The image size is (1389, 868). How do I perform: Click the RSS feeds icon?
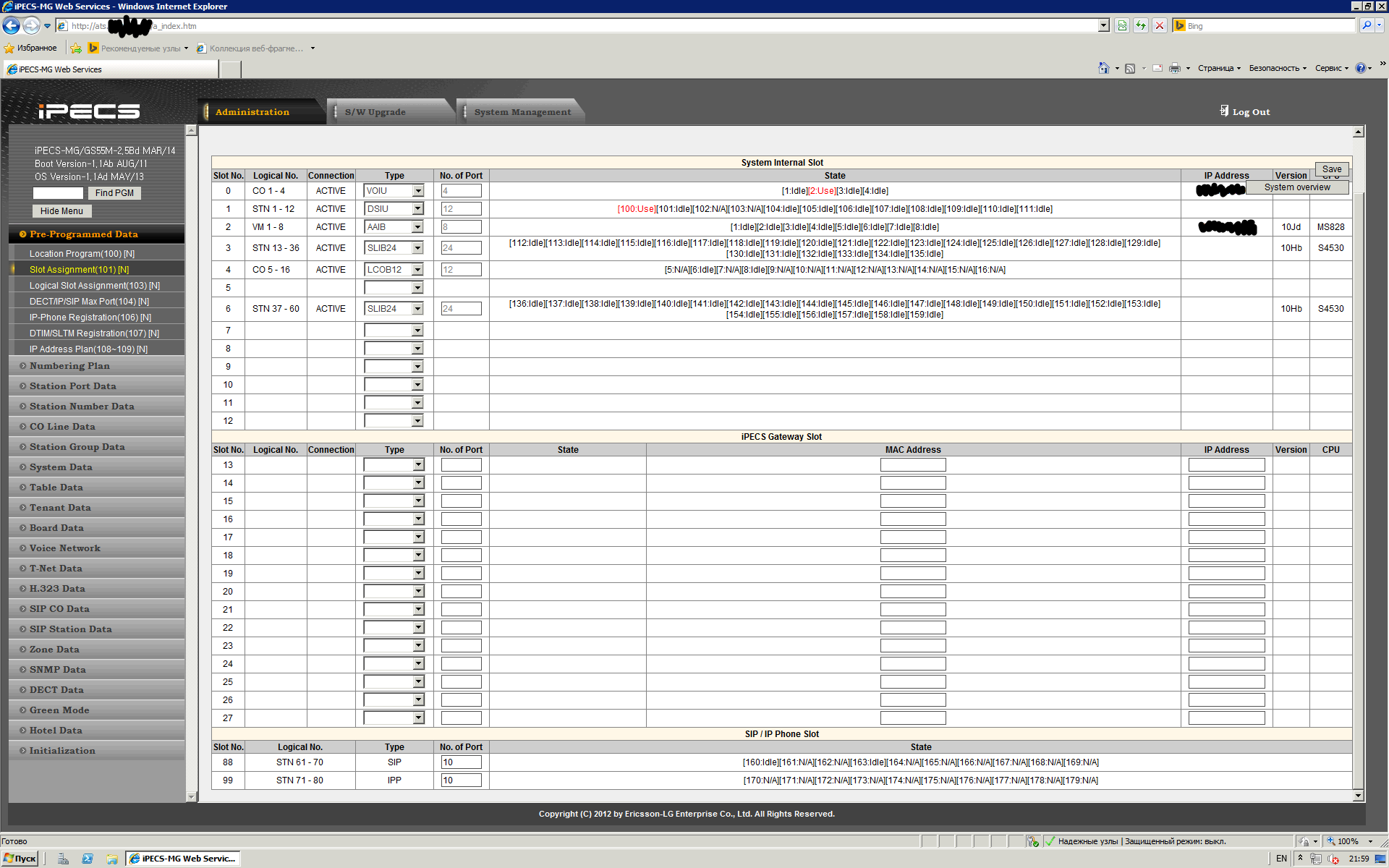point(1129,68)
